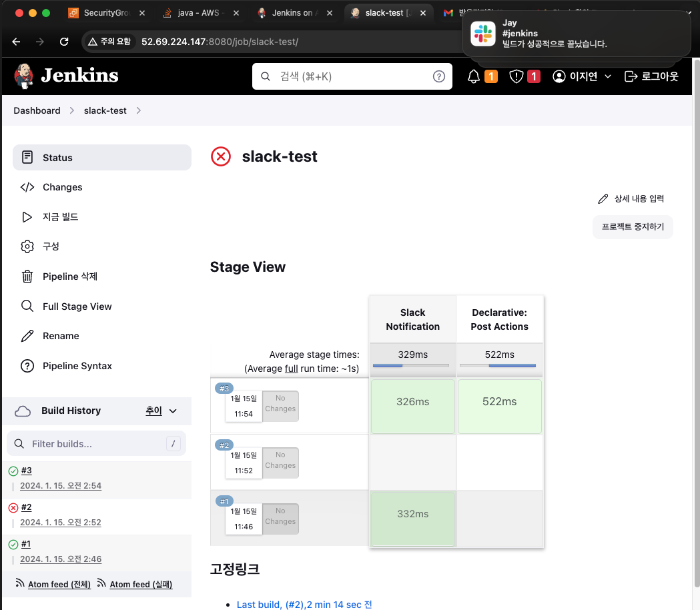Image resolution: width=700 pixels, height=610 pixels.
Task: Open Full Stage View in sidebar
Action: tap(102, 306)
